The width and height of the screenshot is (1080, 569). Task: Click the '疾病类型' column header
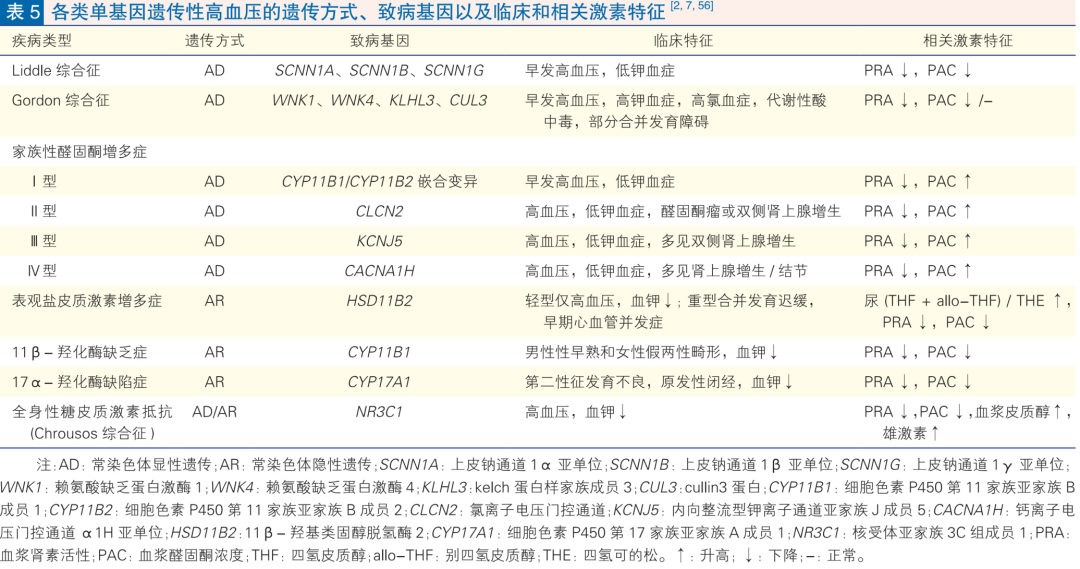click(x=41, y=41)
